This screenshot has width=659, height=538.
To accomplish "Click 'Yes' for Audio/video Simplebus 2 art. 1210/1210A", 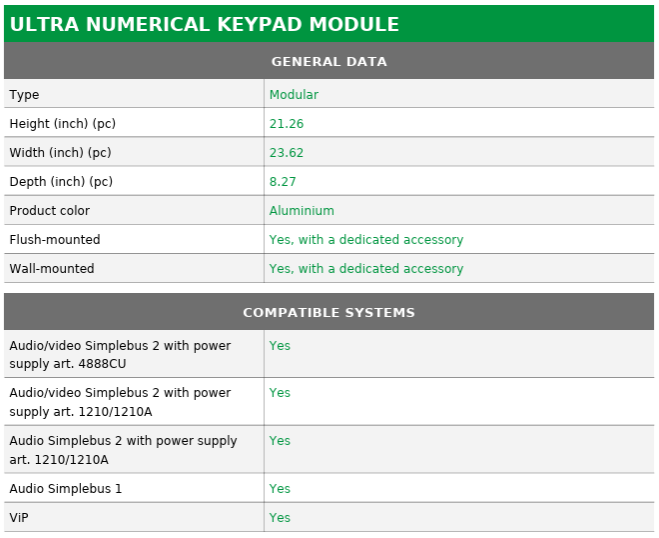I will point(280,393).
